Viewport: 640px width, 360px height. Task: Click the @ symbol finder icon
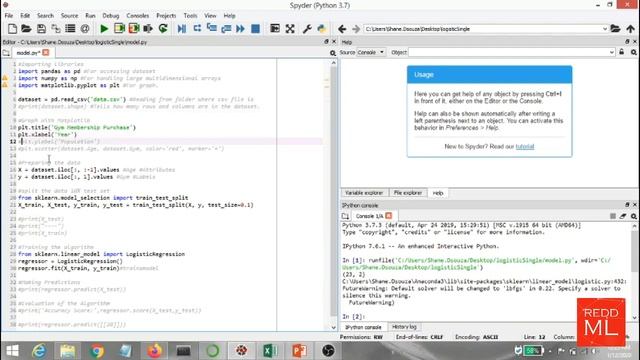click(85, 29)
